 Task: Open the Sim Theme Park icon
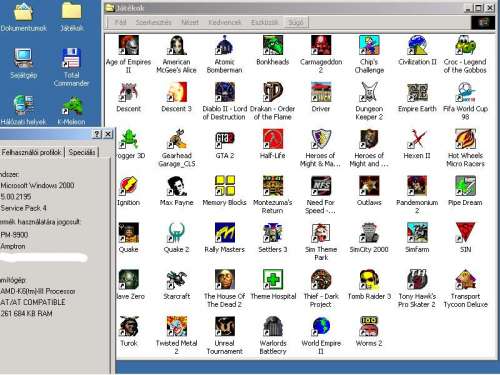pyautogui.click(x=321, y=233)
